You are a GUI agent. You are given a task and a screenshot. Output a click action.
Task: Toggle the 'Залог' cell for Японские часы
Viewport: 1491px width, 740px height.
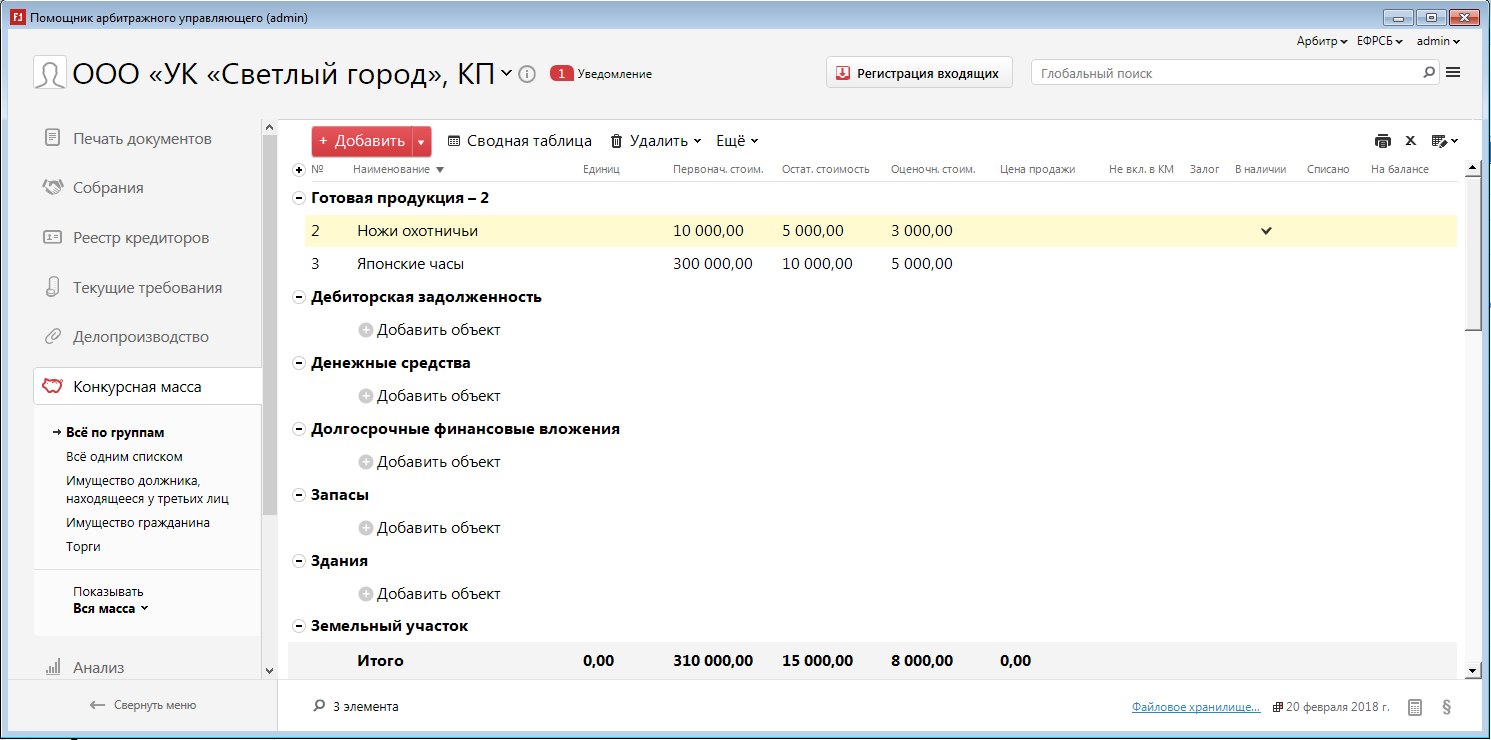[x=1204, y=264]
